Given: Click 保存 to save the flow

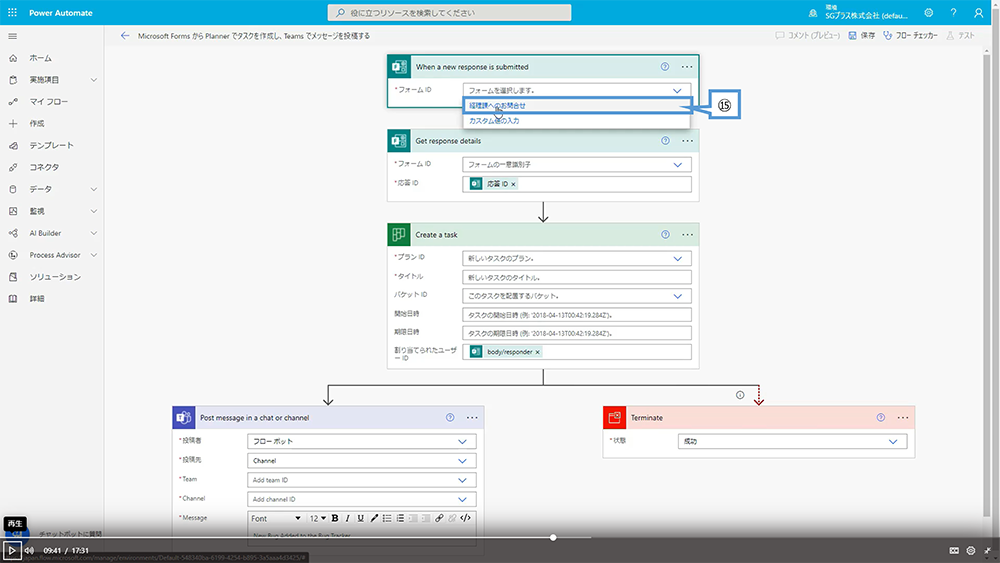Looking at the screenshot, I should point(861,35).
